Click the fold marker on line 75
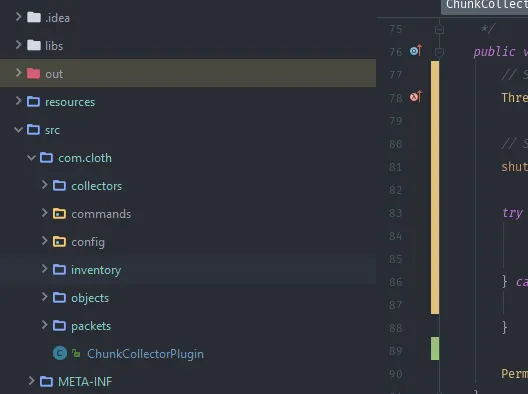Image resolution: width=528 pixels, height=394 pixels. [x=439, y=29]
